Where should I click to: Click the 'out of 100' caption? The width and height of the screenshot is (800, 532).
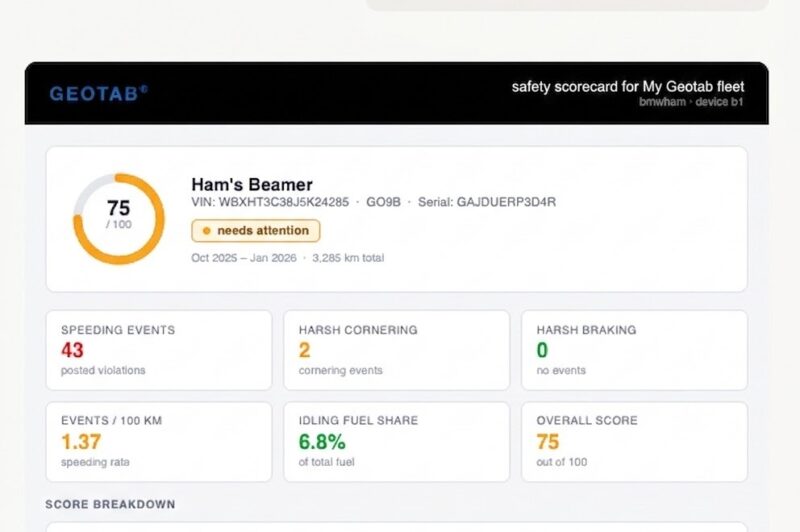tap(562, 462)
